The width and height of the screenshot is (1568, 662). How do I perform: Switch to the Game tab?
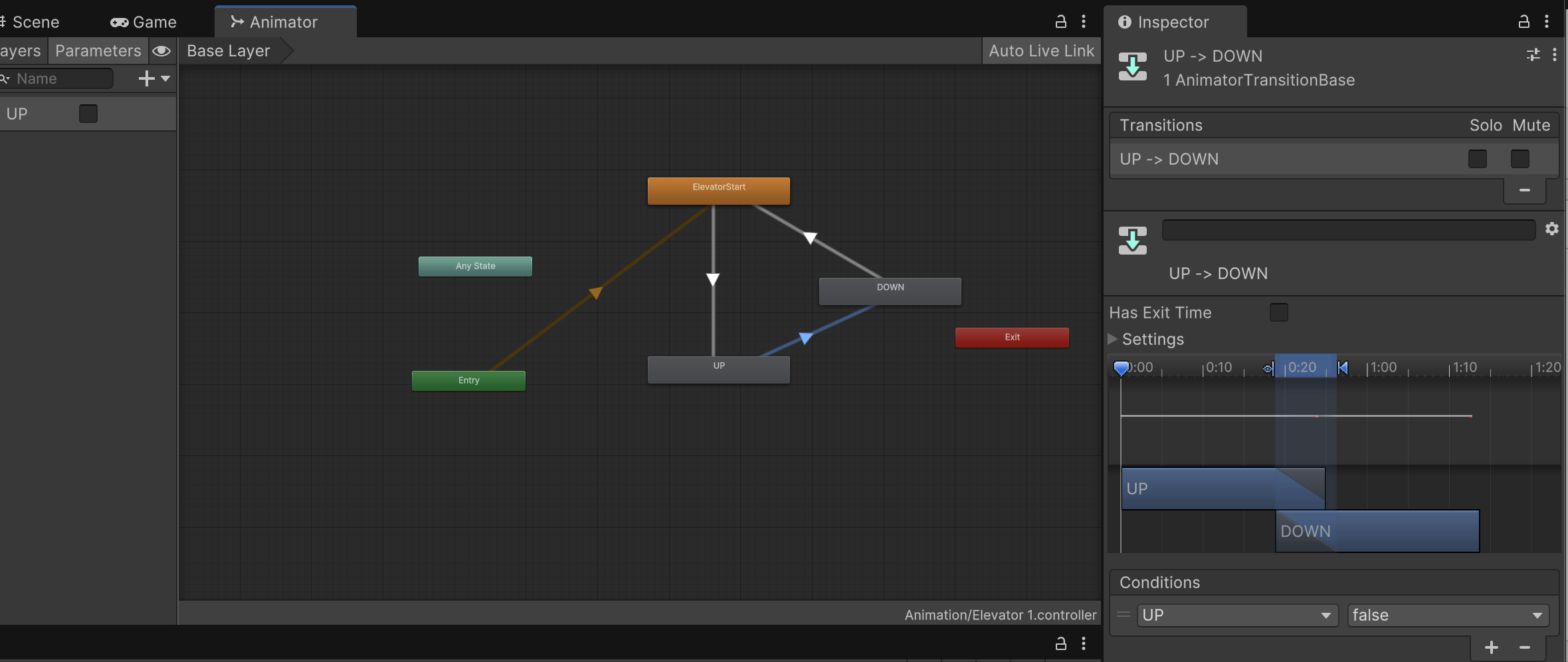click(144, 22)
